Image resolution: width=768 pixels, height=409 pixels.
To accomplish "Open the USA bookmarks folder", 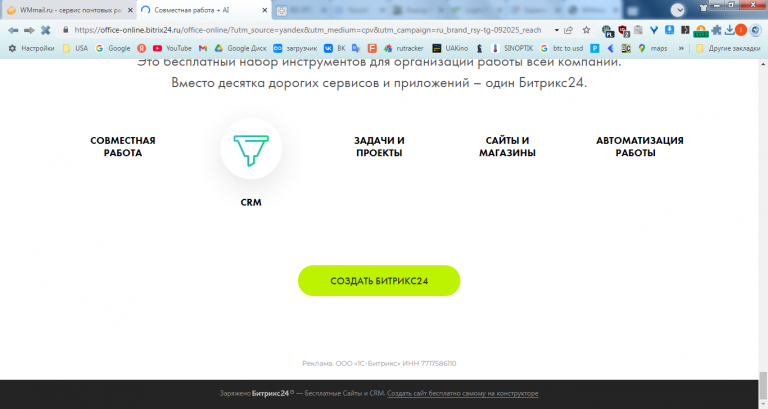I will 75,48.
